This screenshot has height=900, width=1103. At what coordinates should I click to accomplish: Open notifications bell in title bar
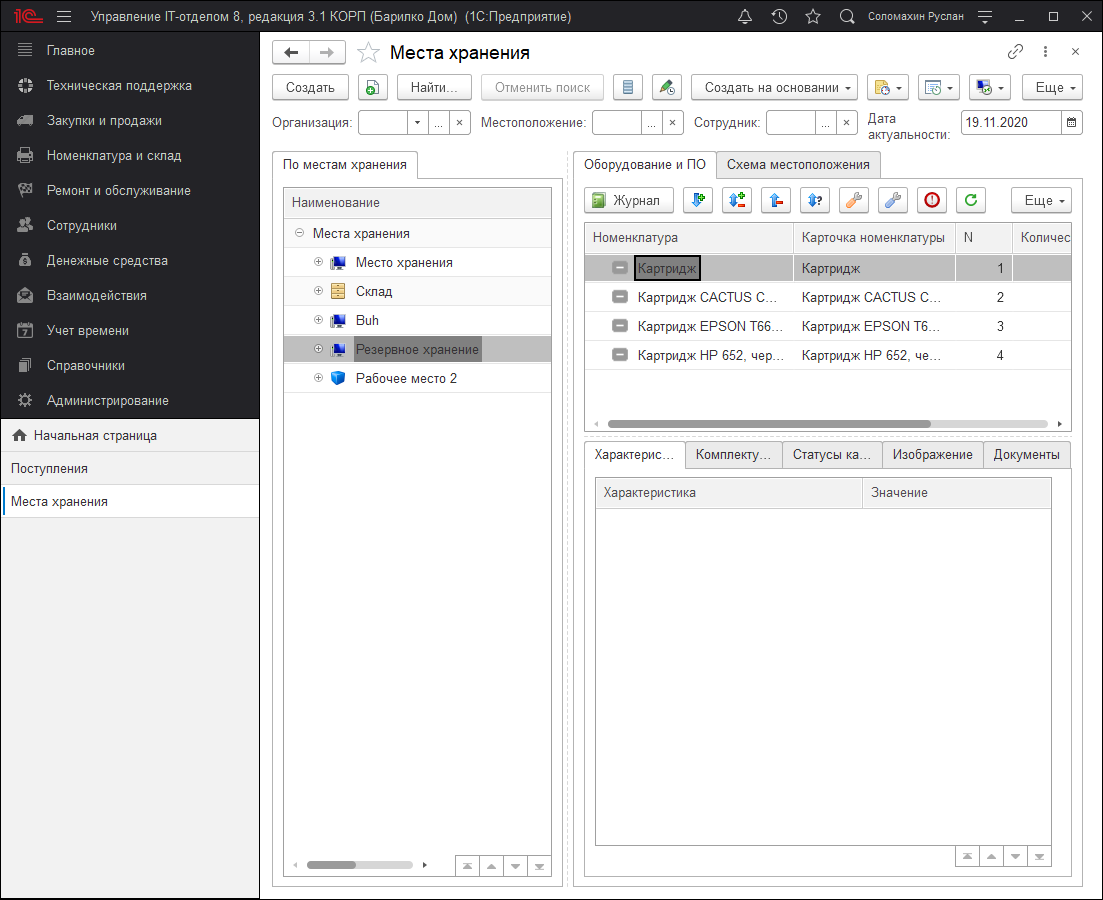(x=744, y=17)
